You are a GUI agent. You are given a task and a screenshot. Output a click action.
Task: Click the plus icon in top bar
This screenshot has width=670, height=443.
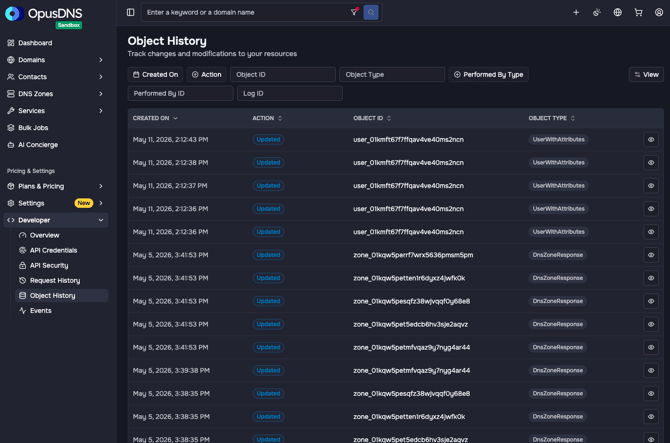coord(576,12)
